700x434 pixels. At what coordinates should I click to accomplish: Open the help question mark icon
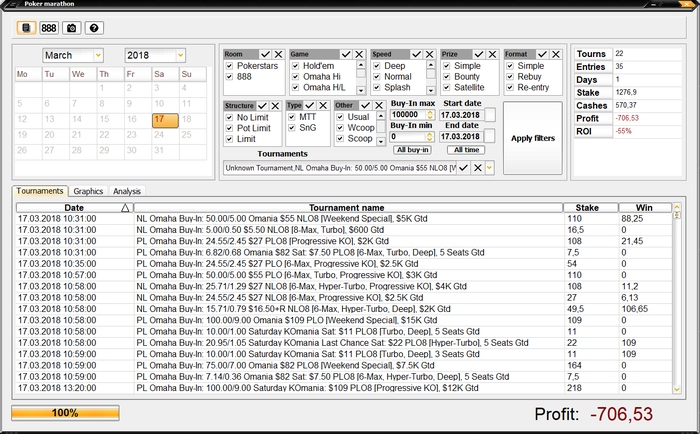94,28
